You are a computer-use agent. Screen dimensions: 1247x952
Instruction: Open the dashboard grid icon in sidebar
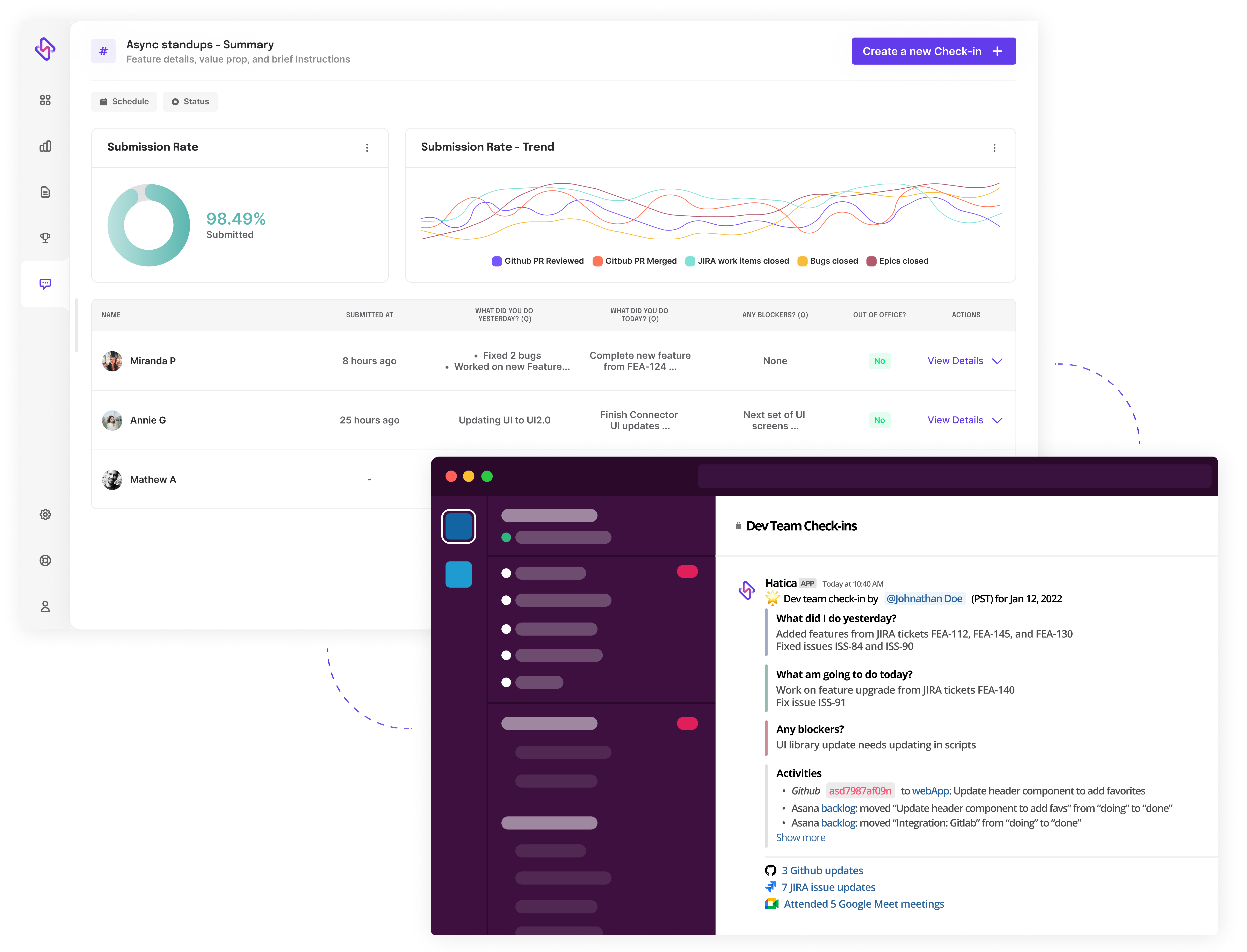click(45, 100)
